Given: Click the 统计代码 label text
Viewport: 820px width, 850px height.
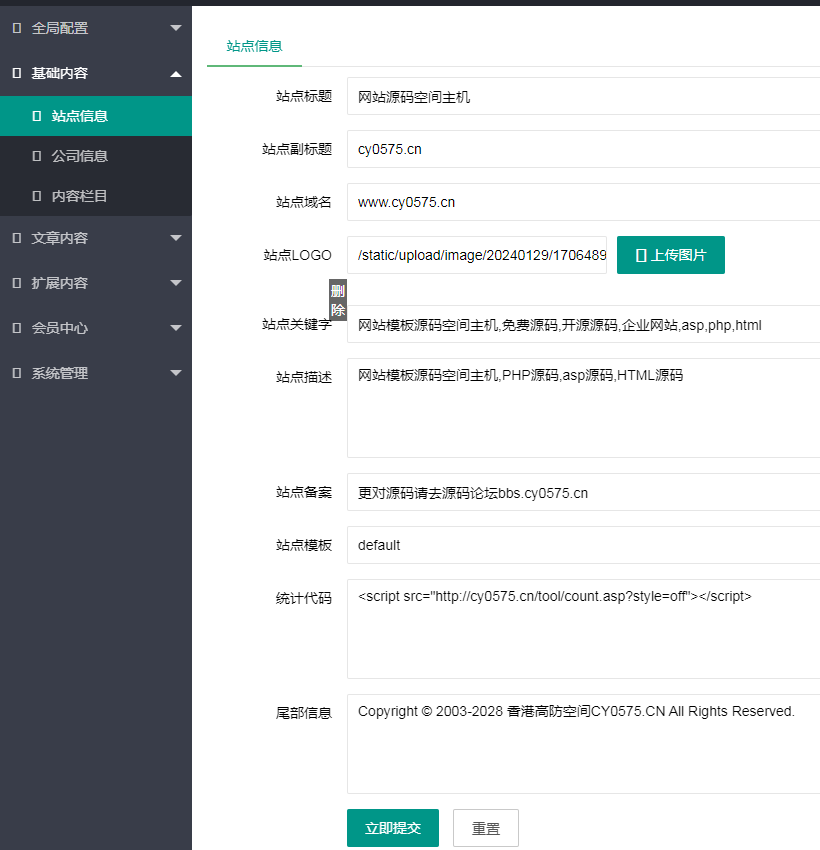Looking at the screenshot, I should (304, 598).
